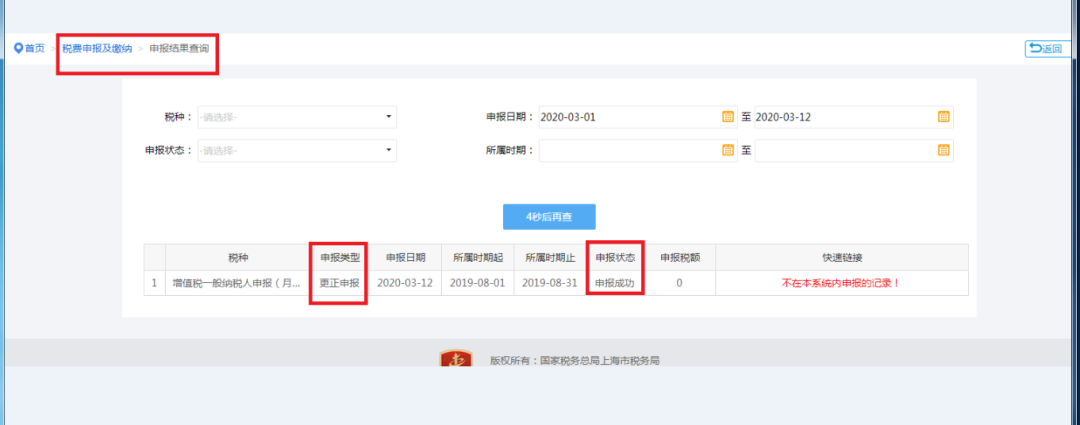
Task: Open the 申报状态 dropdown
Action: 297,150
